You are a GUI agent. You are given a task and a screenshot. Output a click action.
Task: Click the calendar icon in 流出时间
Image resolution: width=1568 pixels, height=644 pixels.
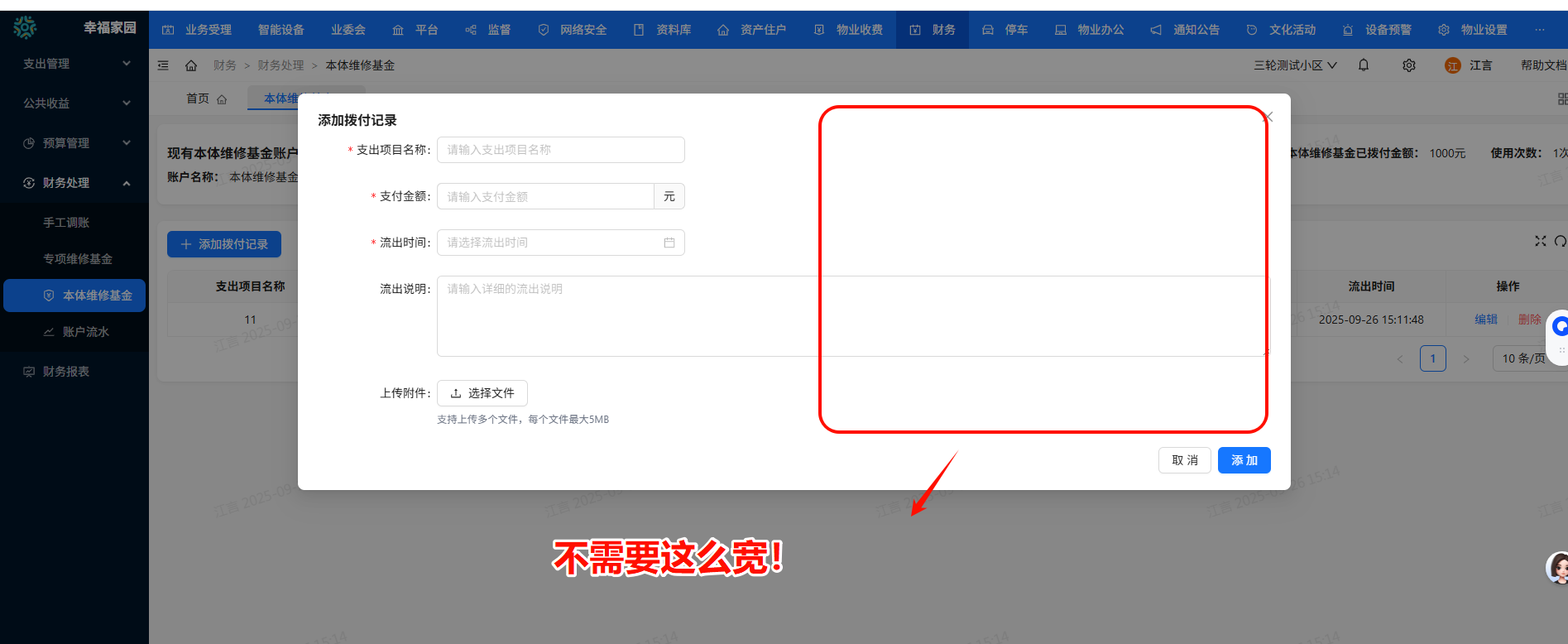[x=669, y=243]
